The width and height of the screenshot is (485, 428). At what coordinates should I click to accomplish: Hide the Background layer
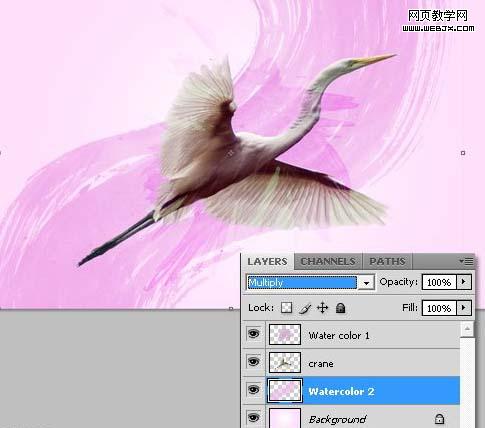253,417
